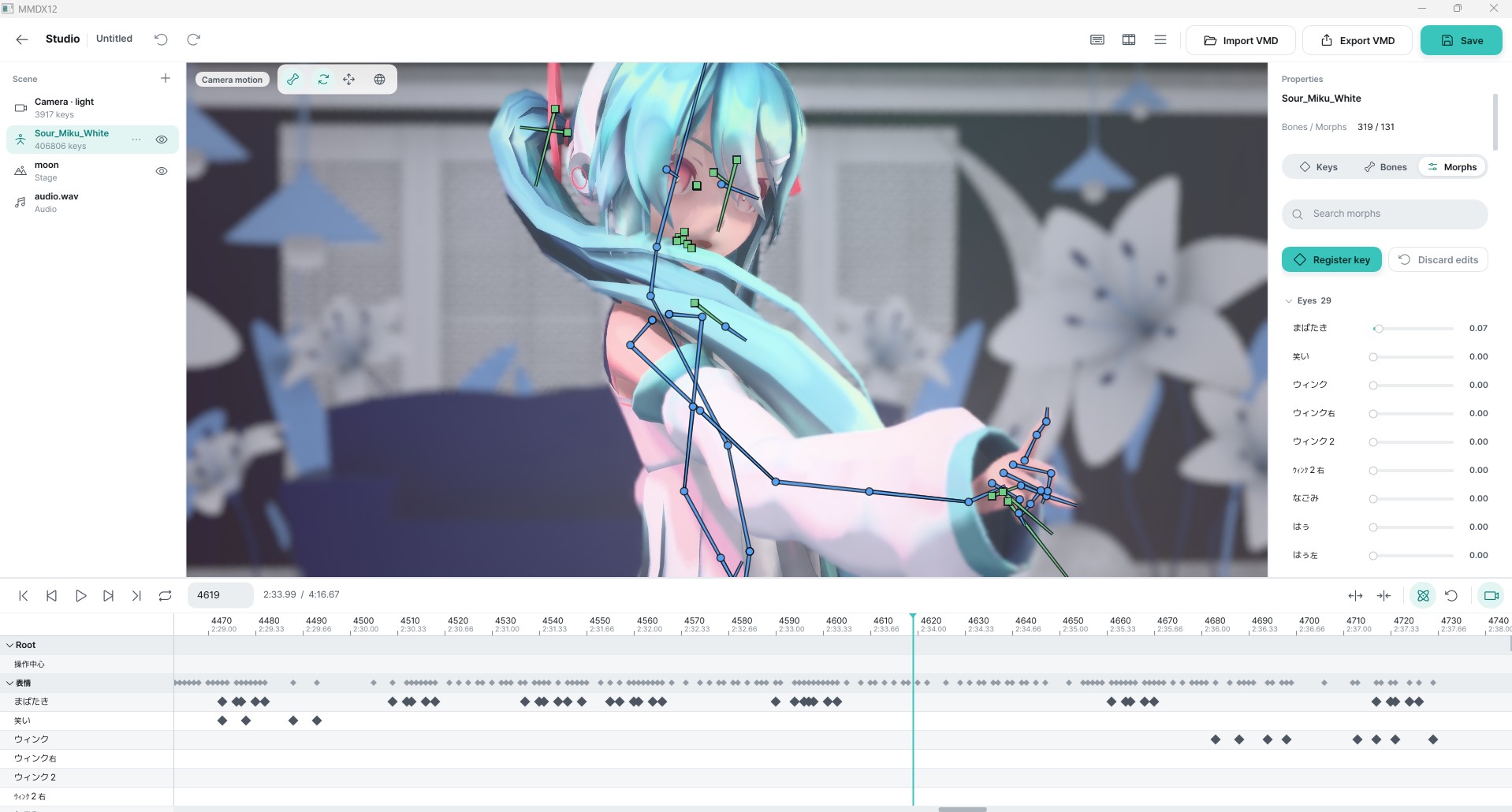Step to previous frame
1512x812 pixels.
pos(52,596)
